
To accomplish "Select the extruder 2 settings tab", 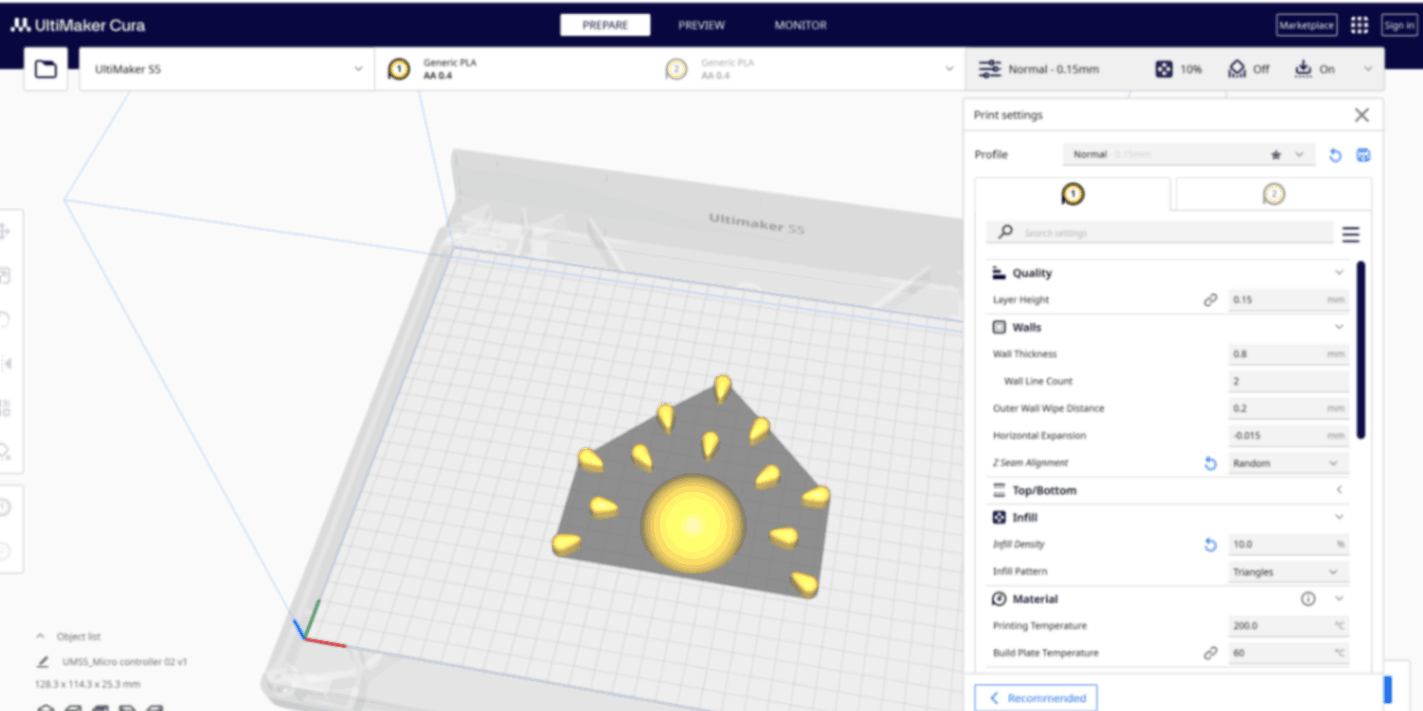I will [1273, 195].
